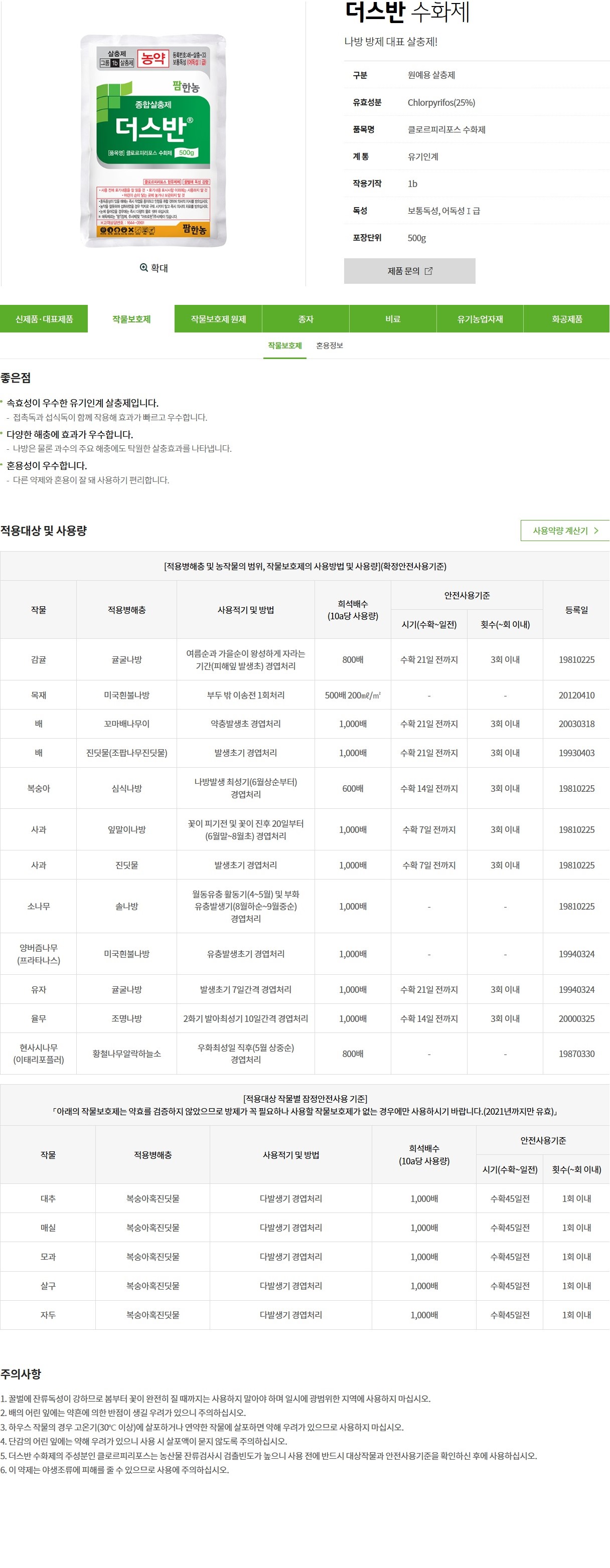610x1568 pixels.
Task: Click the 꼬마배나무이 pest cell
Action: [x=126, y=724]
